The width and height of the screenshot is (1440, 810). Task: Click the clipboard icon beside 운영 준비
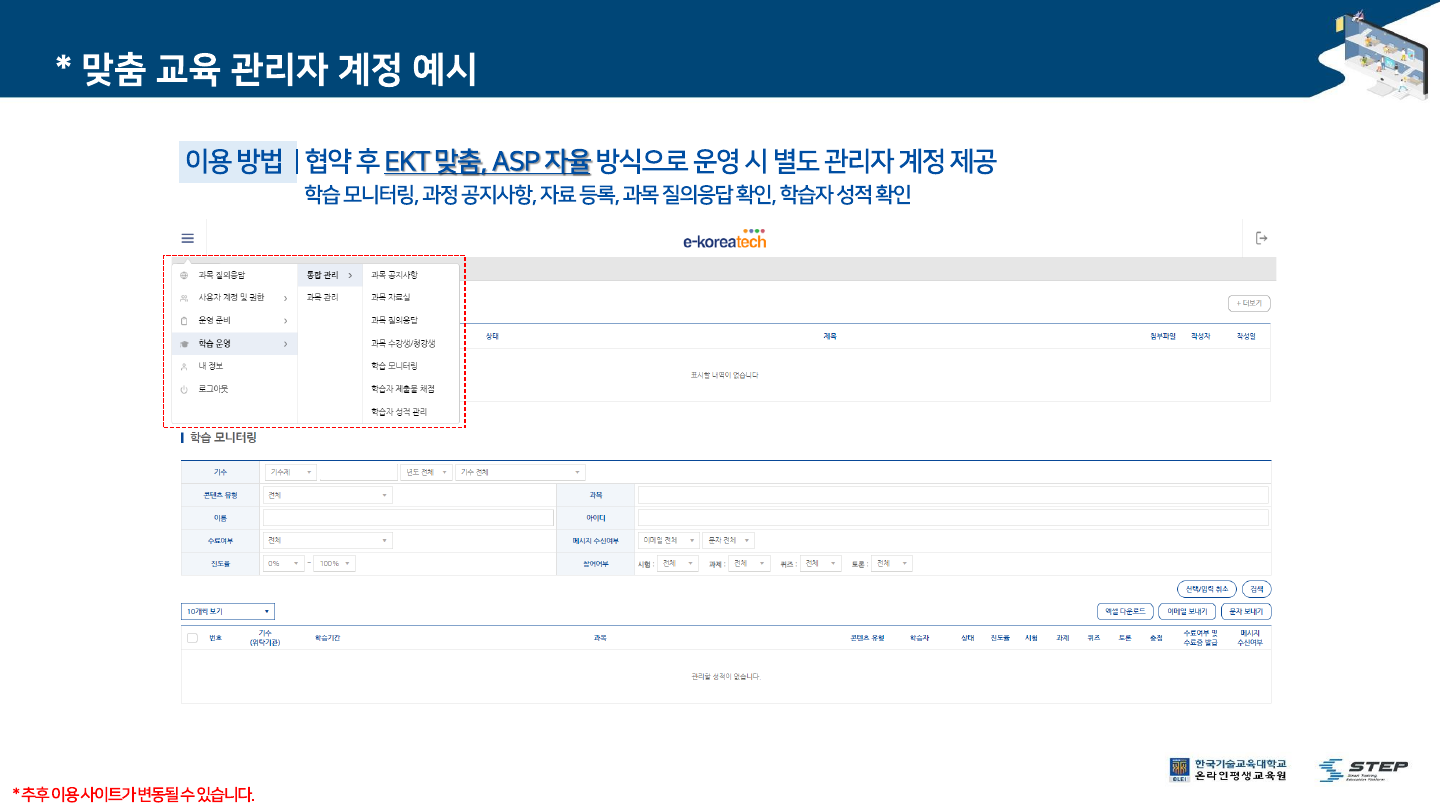184,321
